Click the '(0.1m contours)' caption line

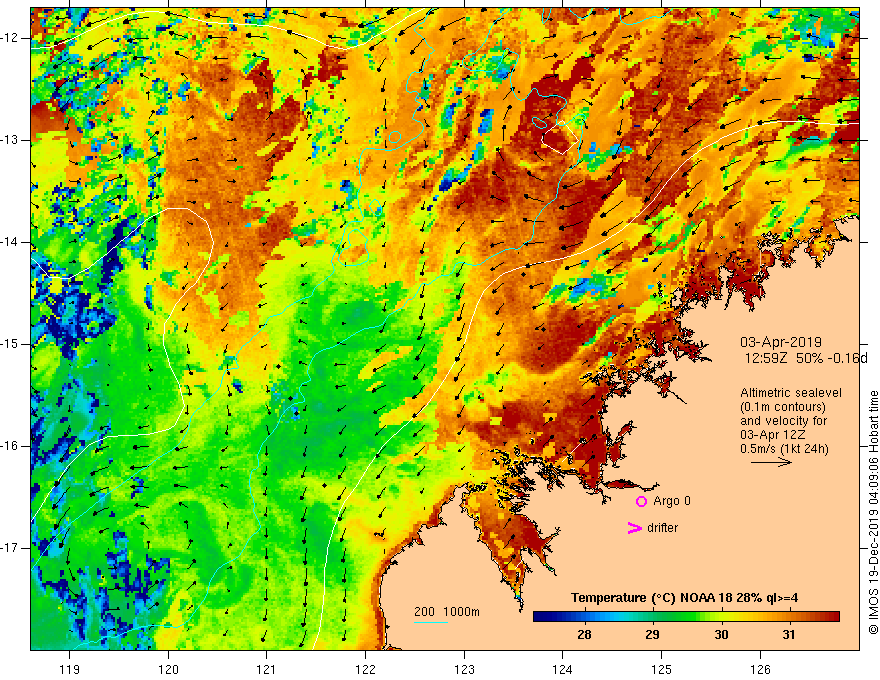[783, 407]
